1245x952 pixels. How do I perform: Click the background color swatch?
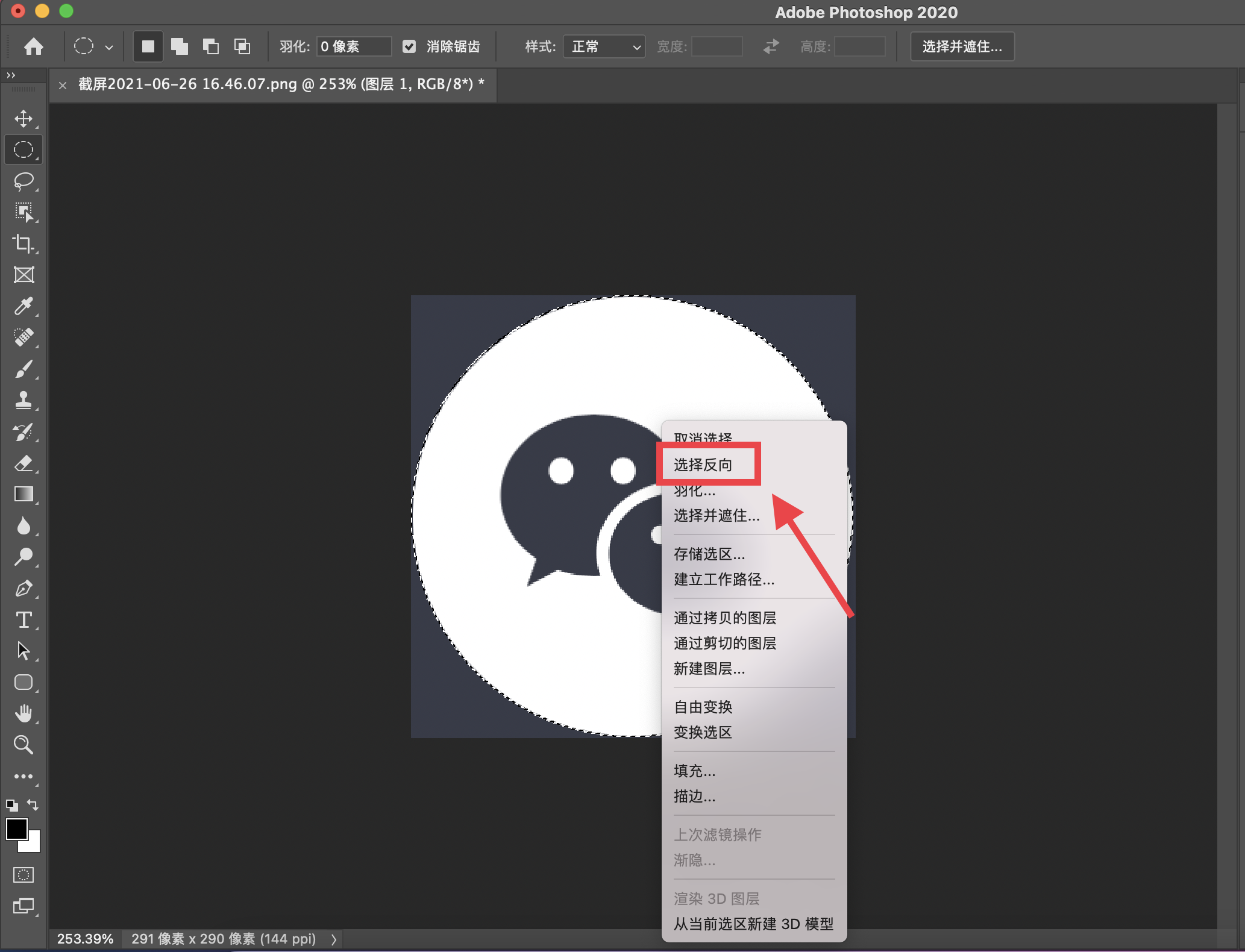pos(33,845)
